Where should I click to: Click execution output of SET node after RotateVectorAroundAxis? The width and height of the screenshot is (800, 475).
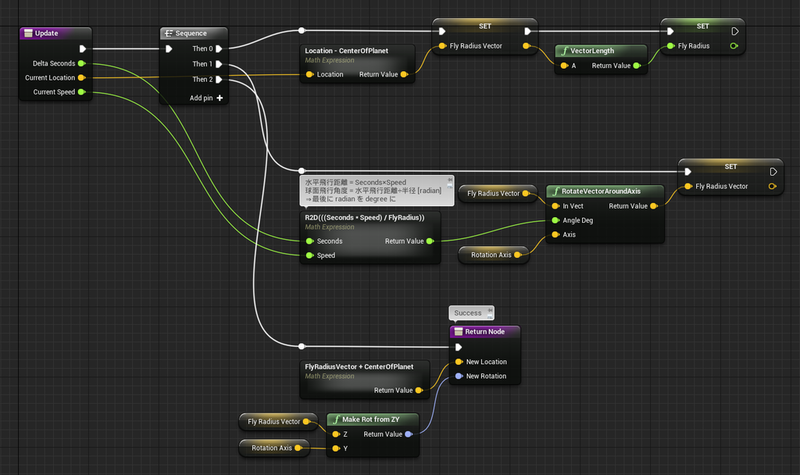pos(773,172)
